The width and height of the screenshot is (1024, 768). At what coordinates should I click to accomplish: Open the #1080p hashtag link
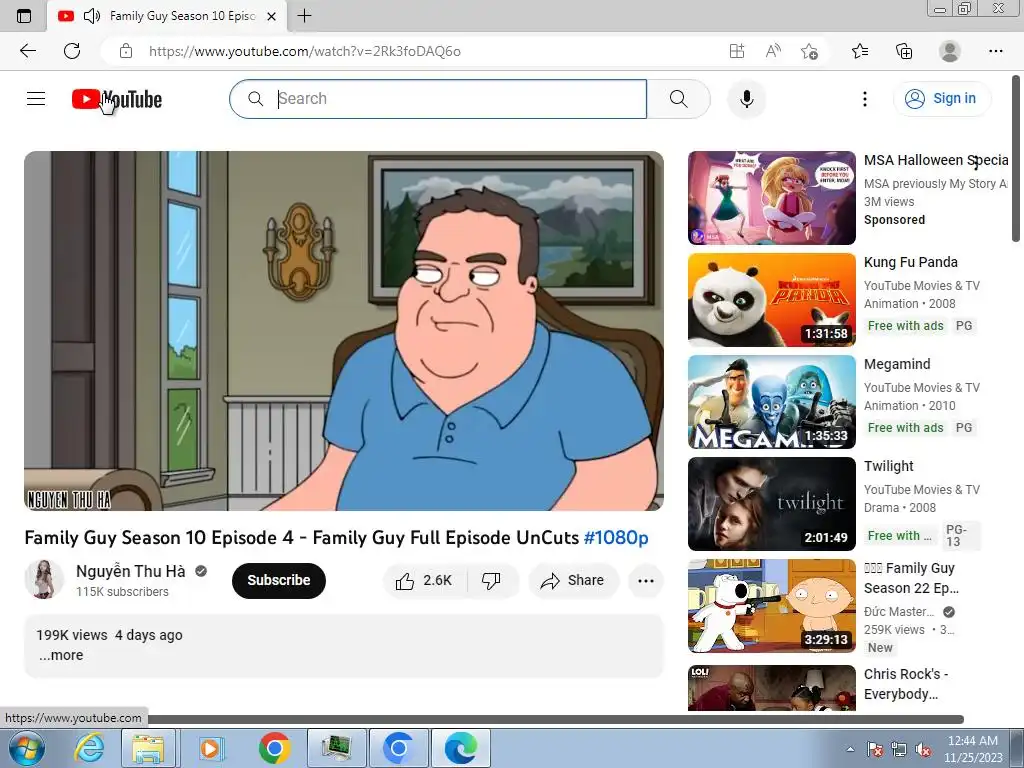click(x=616, y=537)
